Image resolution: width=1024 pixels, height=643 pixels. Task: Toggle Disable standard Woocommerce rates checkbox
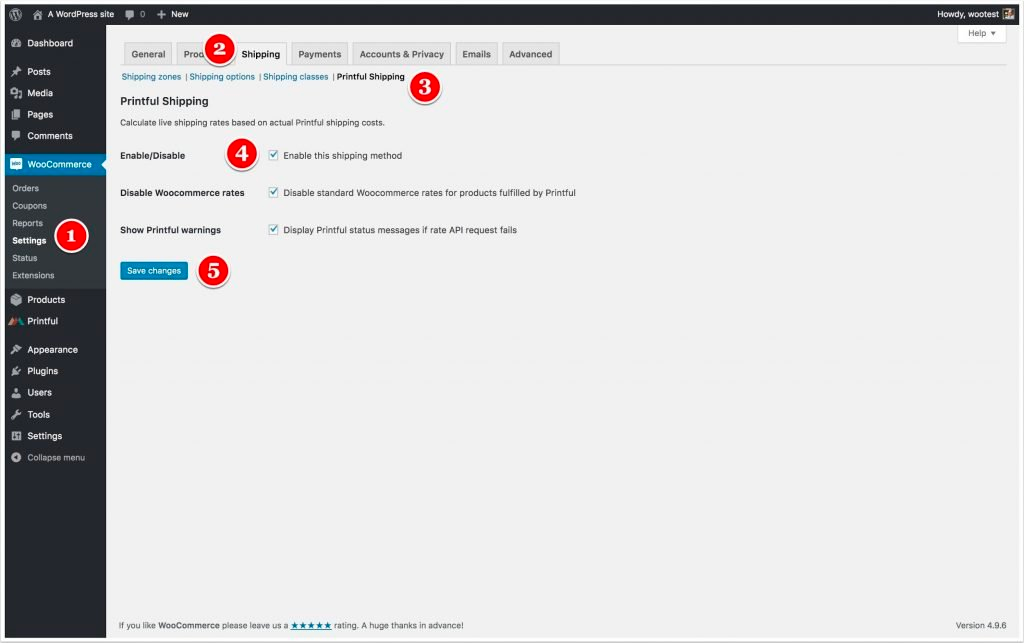click(x=274, y=193)
